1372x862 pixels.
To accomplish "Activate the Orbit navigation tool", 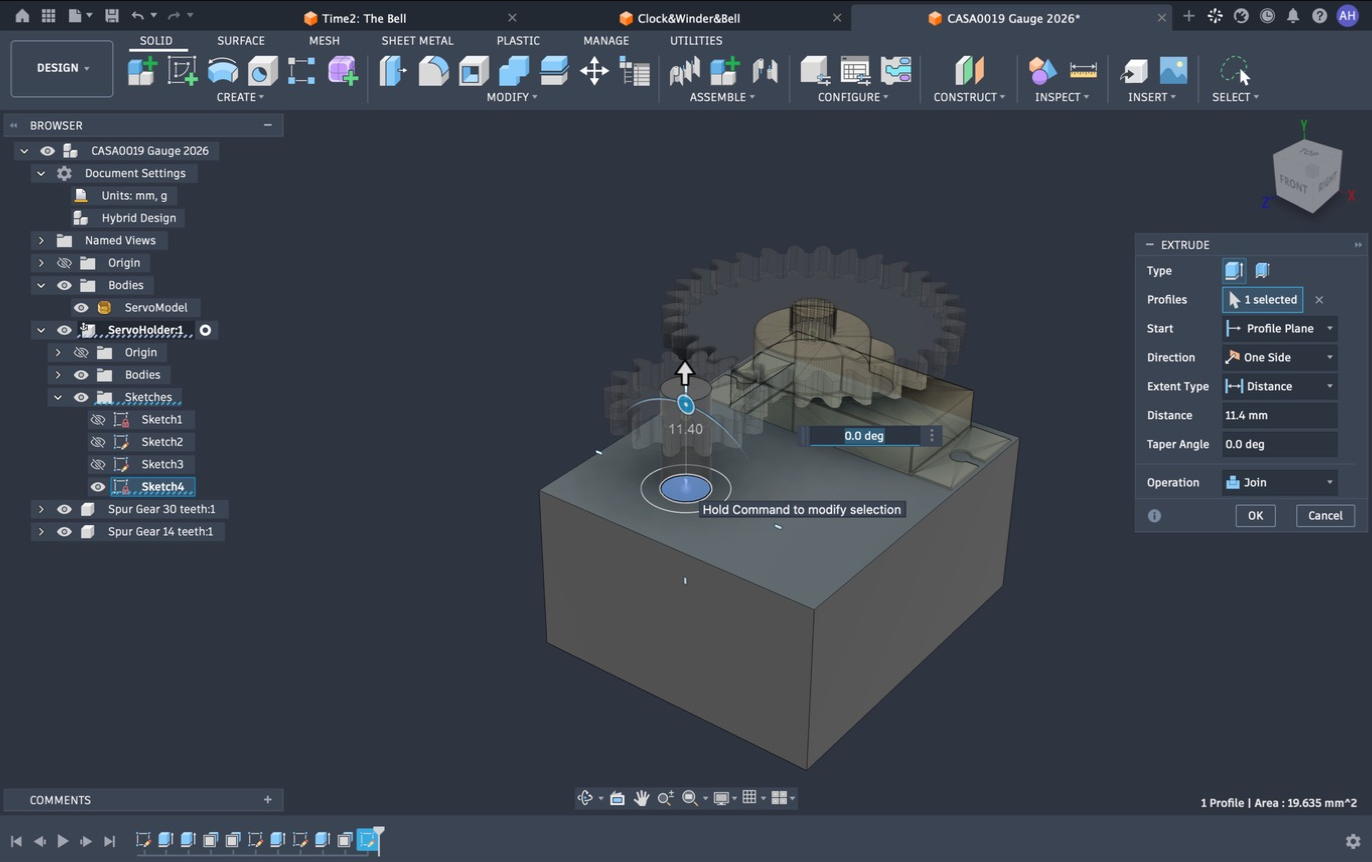I will 586,798.
